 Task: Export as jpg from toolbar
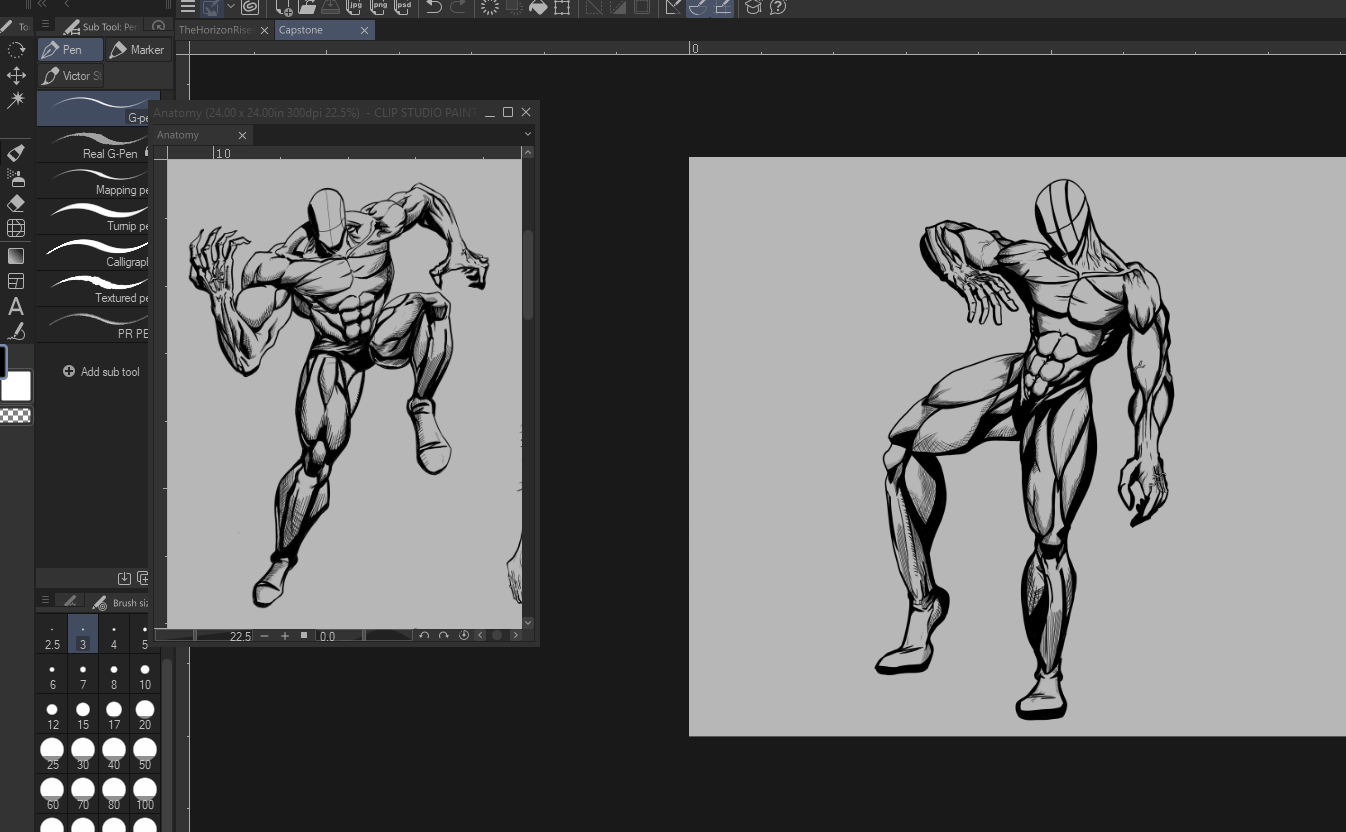point(354,7)
